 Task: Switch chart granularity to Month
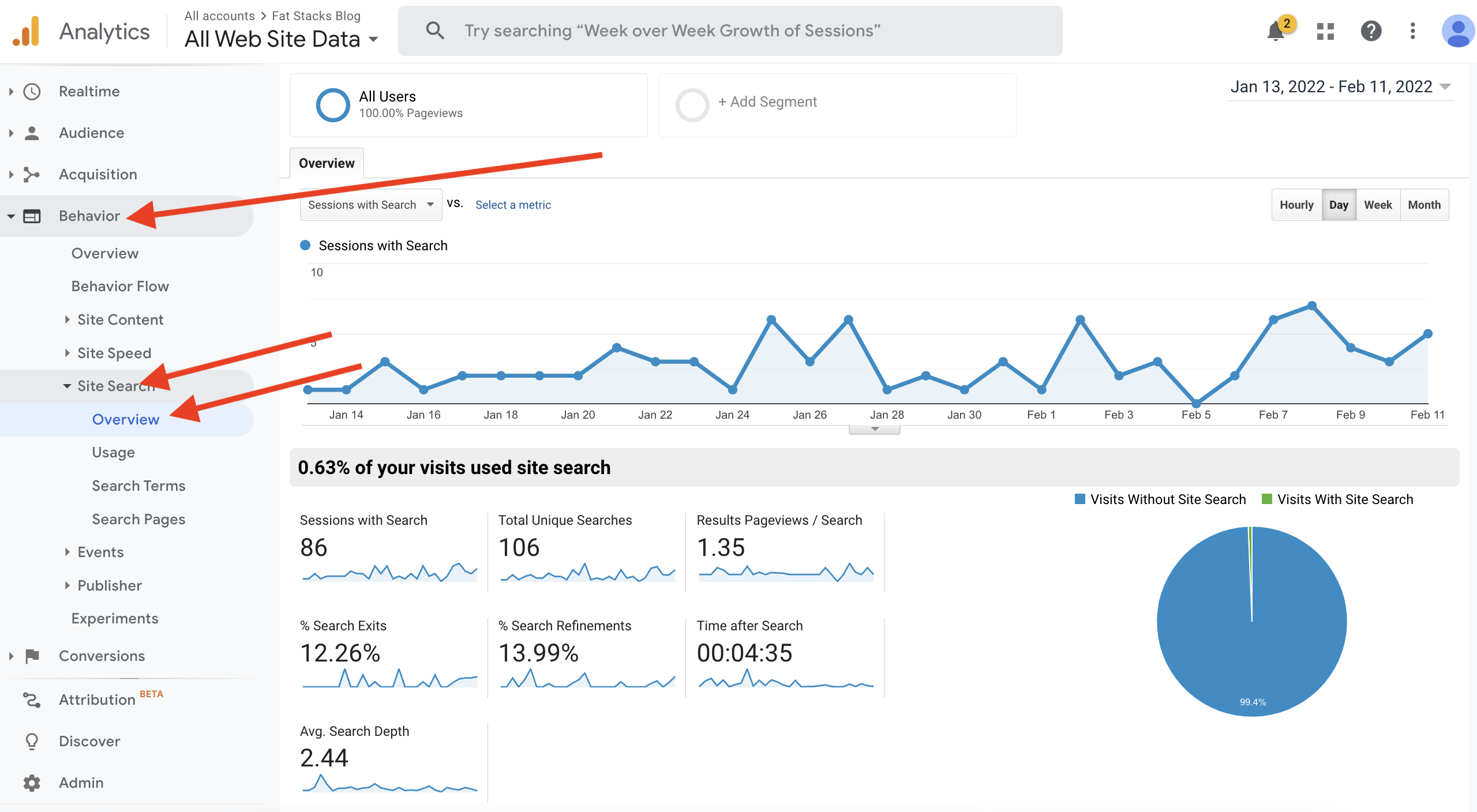[x=1424, y=205]
